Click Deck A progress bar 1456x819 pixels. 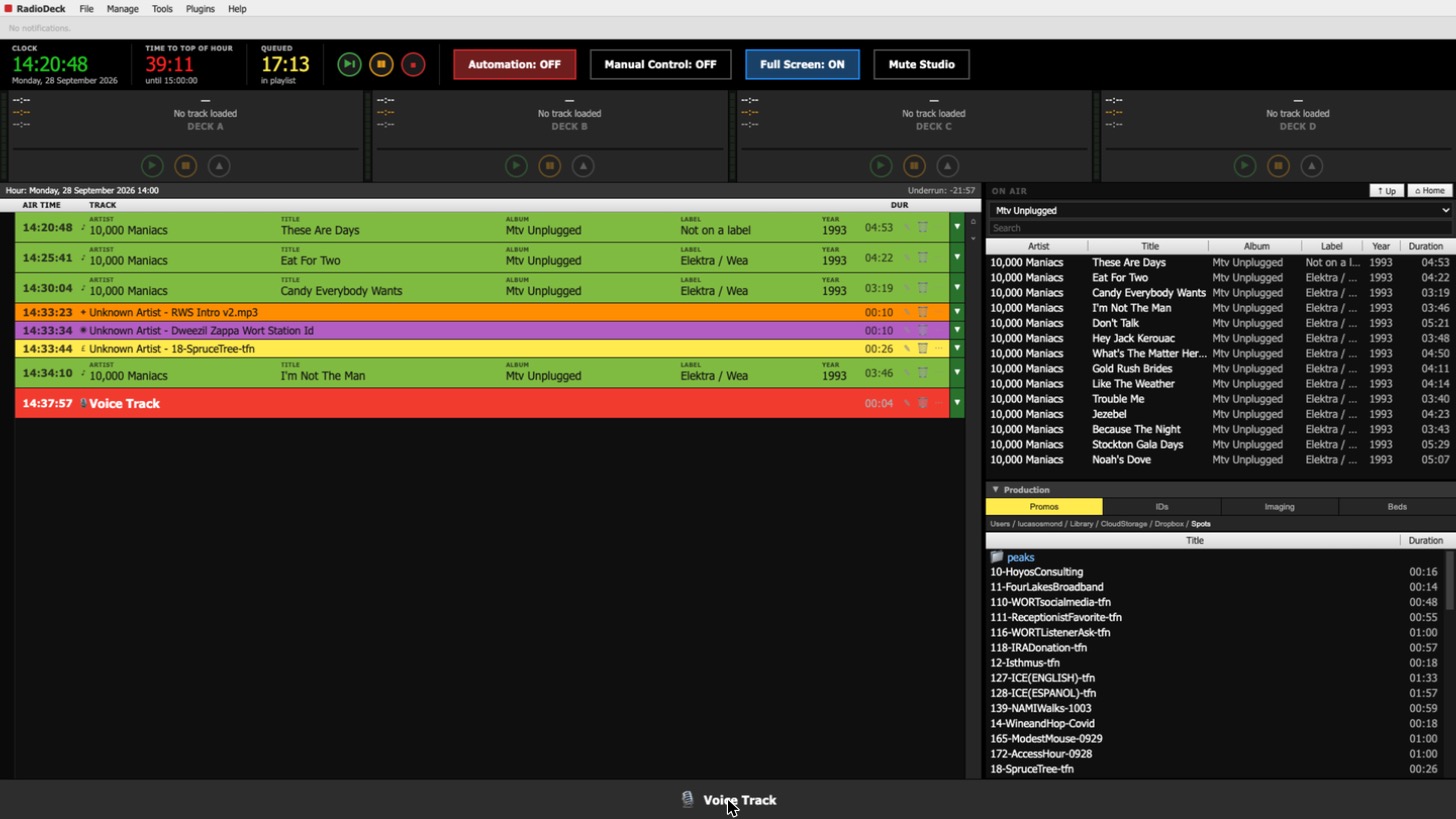coord(185,149)
